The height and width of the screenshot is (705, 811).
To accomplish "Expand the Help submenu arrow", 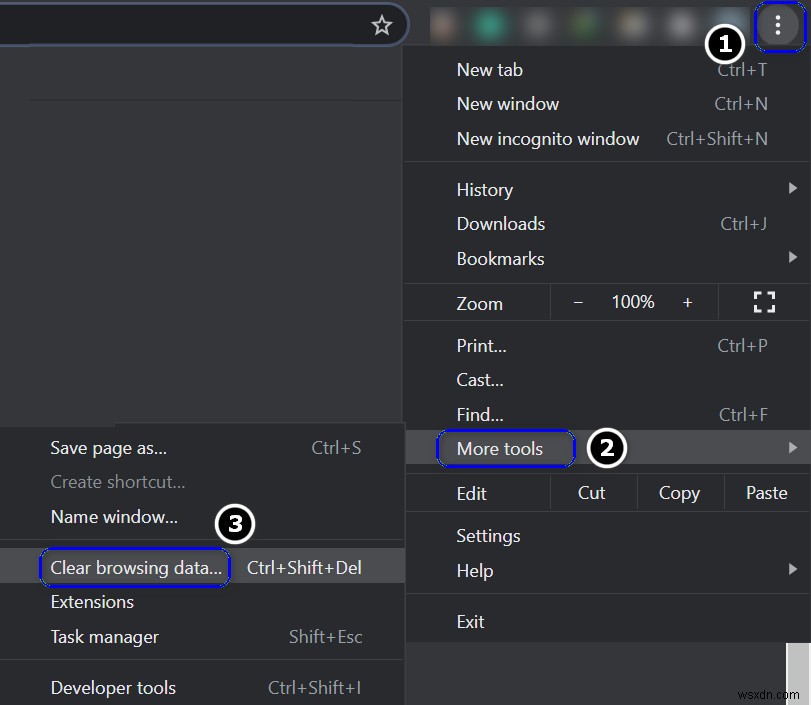I will click(x=793, y=570).
